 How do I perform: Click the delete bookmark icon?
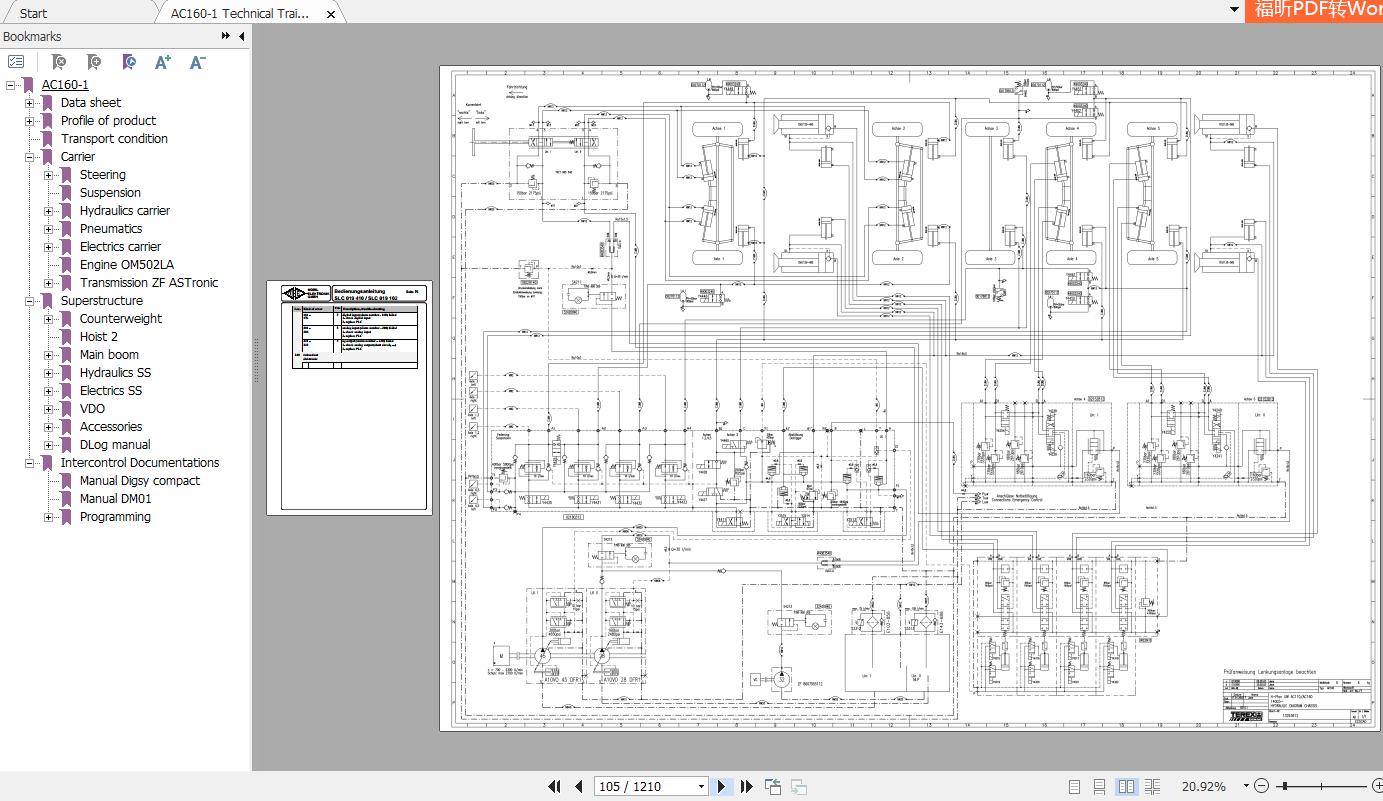coord(59,62)
